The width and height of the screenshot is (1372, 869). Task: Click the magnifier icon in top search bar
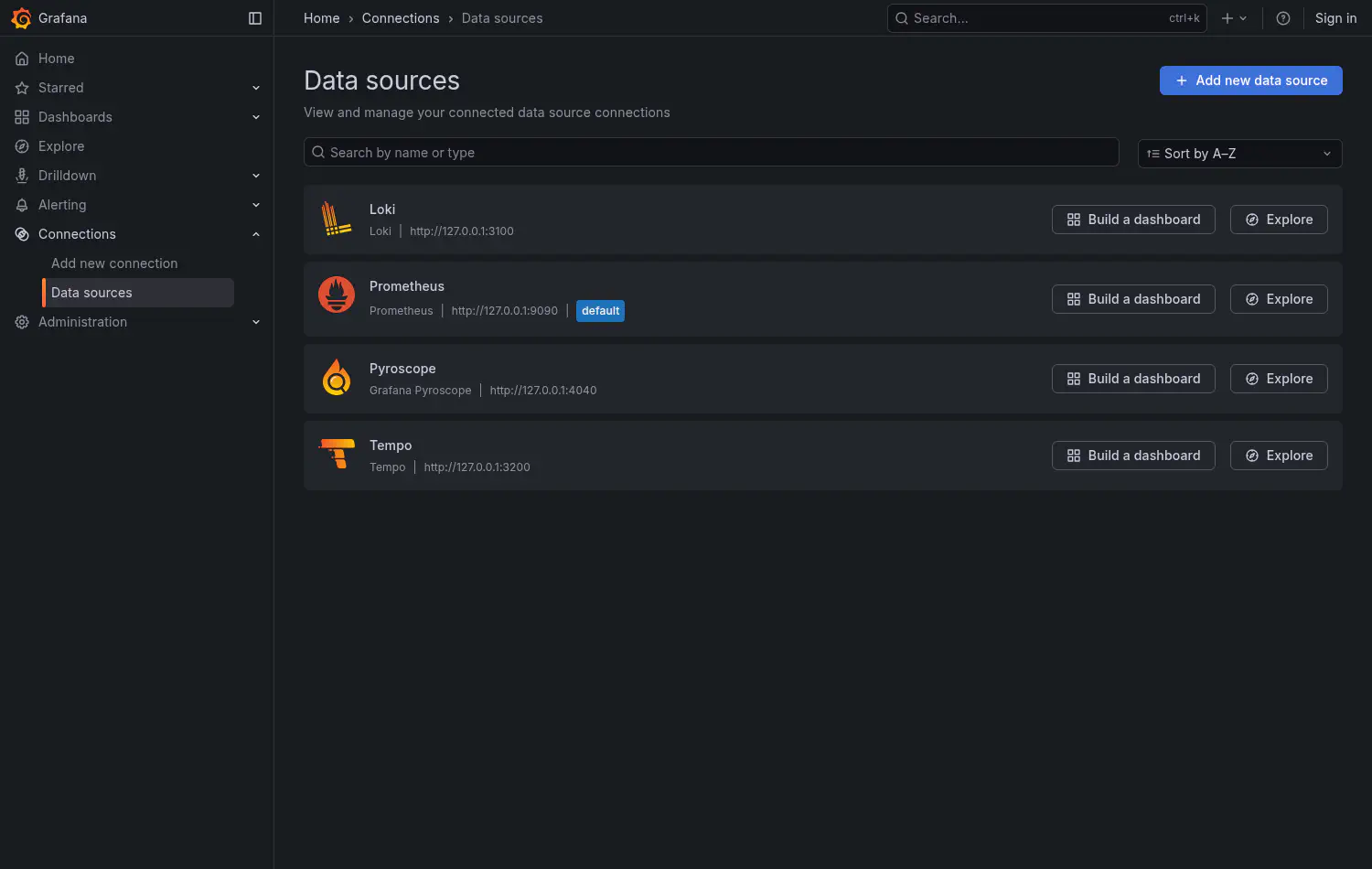tap(902, 18)
